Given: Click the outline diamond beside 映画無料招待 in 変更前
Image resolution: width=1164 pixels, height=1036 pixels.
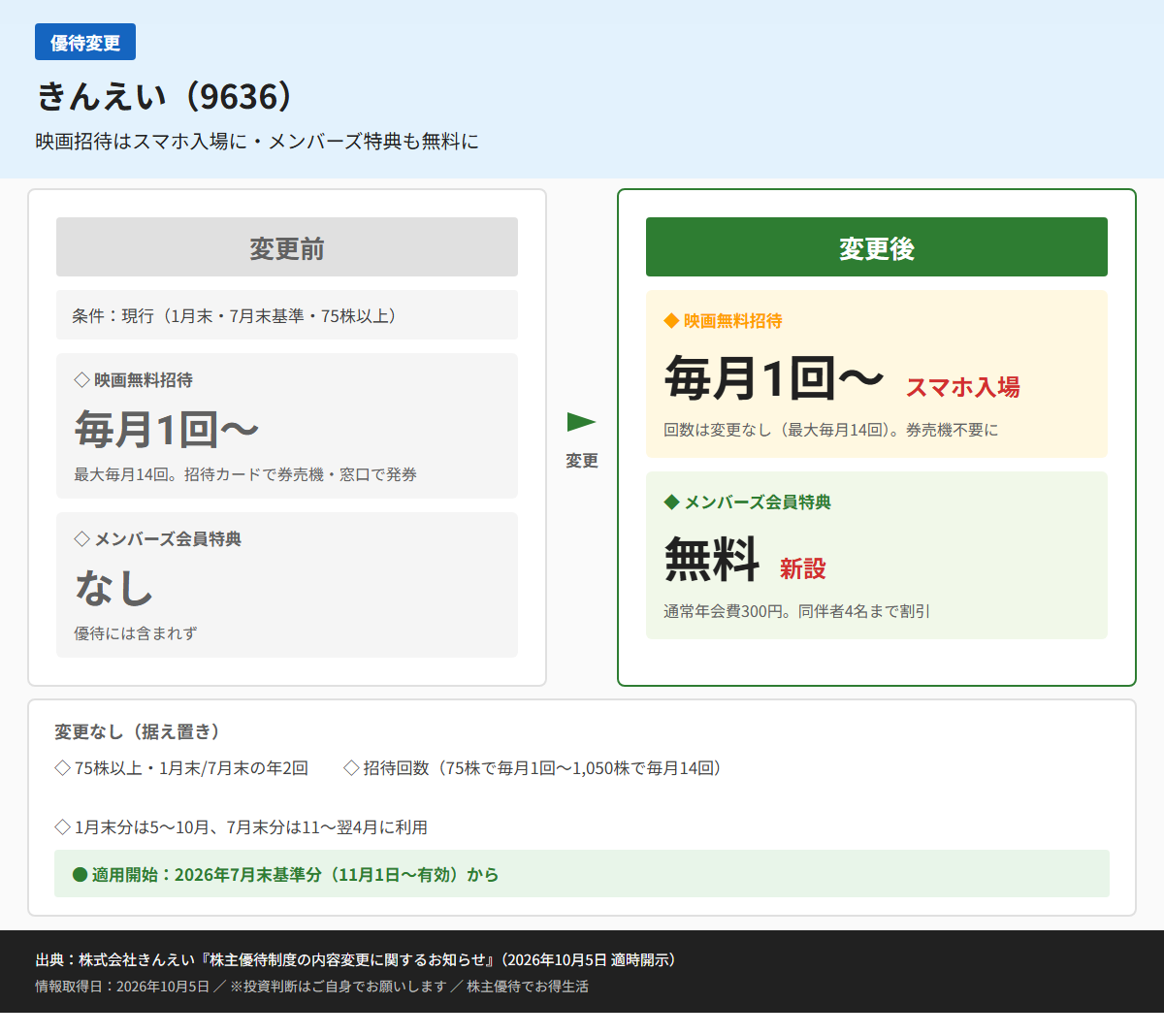Looking at the screenshot, I should click(81, 380).
